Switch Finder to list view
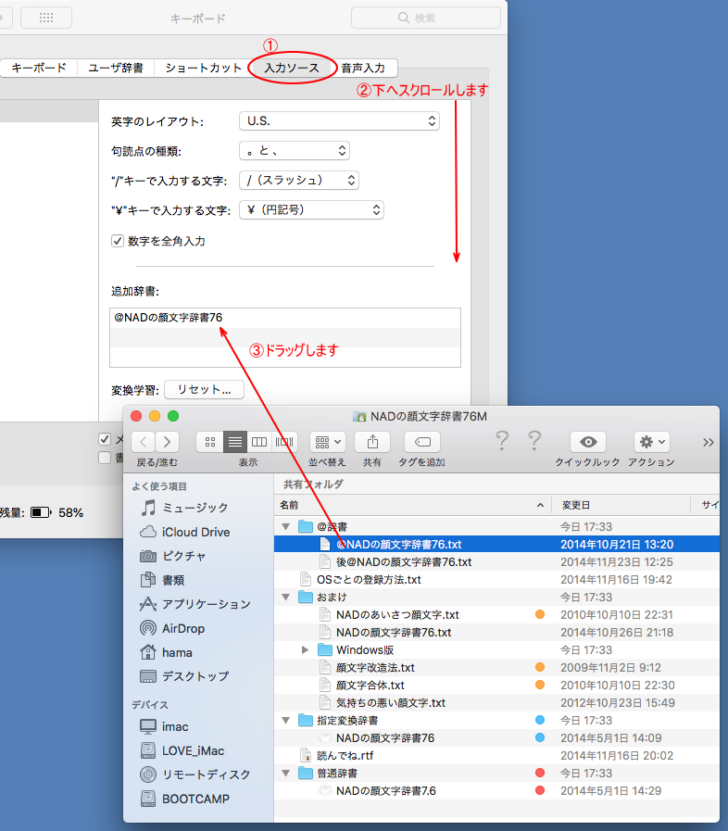 tap(235, 442)
